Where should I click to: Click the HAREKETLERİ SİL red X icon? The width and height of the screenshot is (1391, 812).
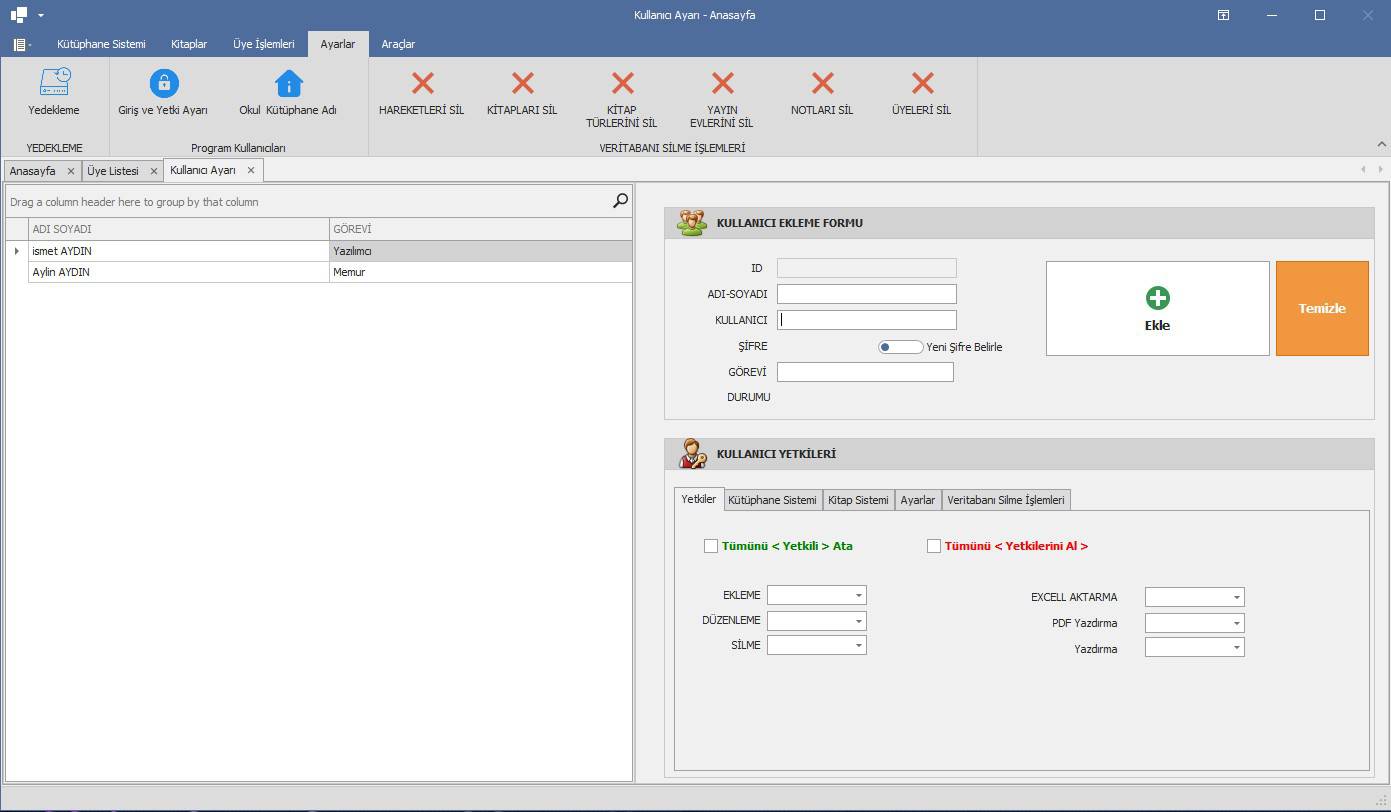422,83
